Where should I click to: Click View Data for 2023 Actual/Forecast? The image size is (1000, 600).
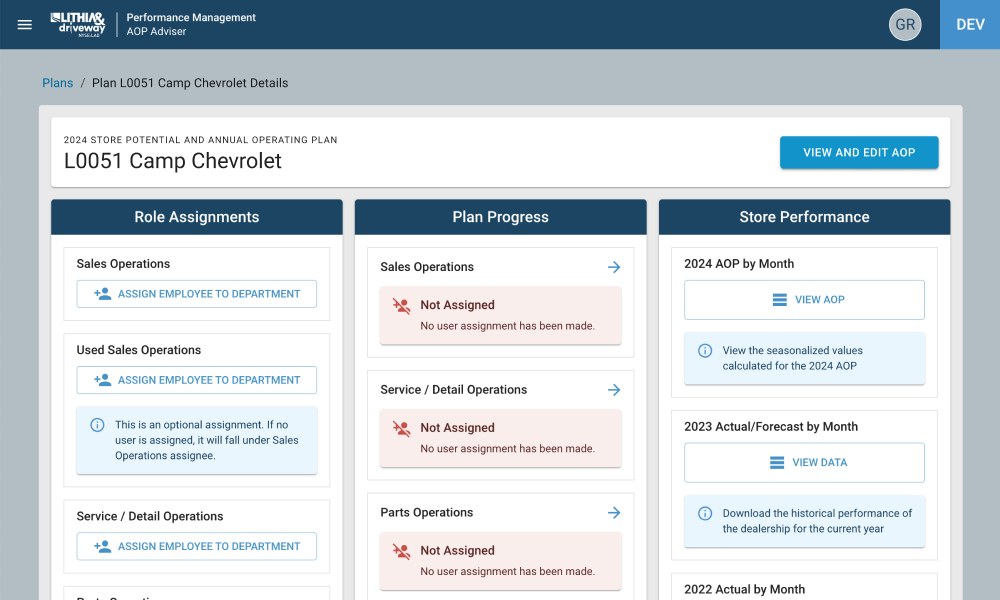click(x=804, y=463)
